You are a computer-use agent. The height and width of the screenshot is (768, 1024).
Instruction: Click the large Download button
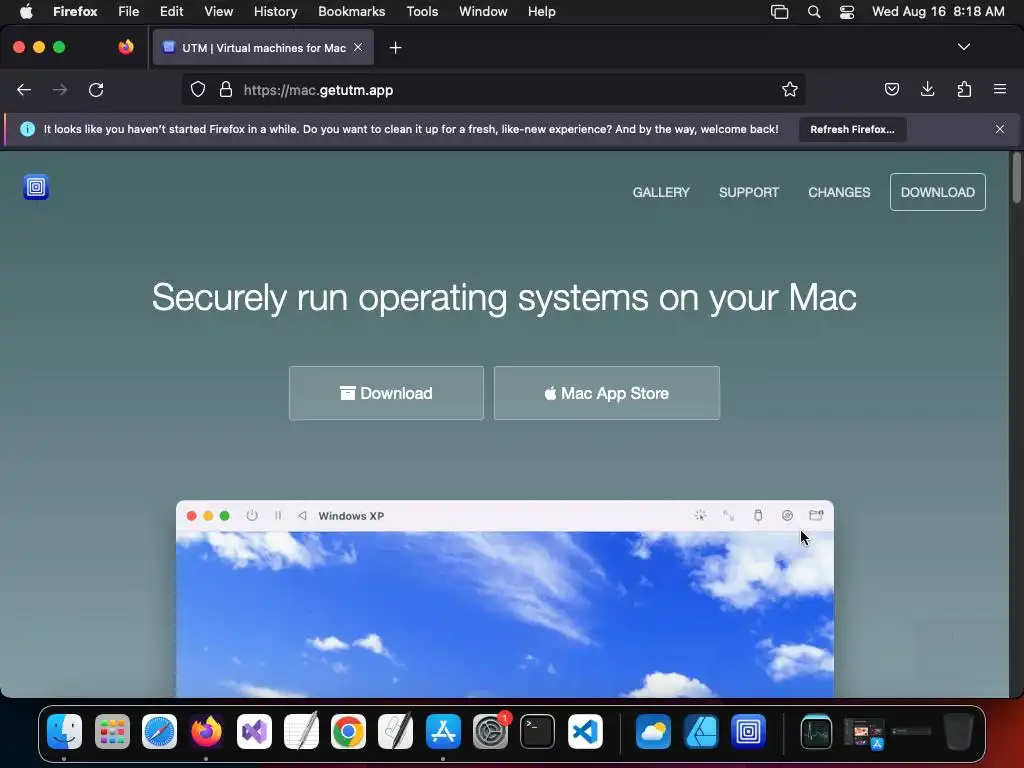pos(386,393)
